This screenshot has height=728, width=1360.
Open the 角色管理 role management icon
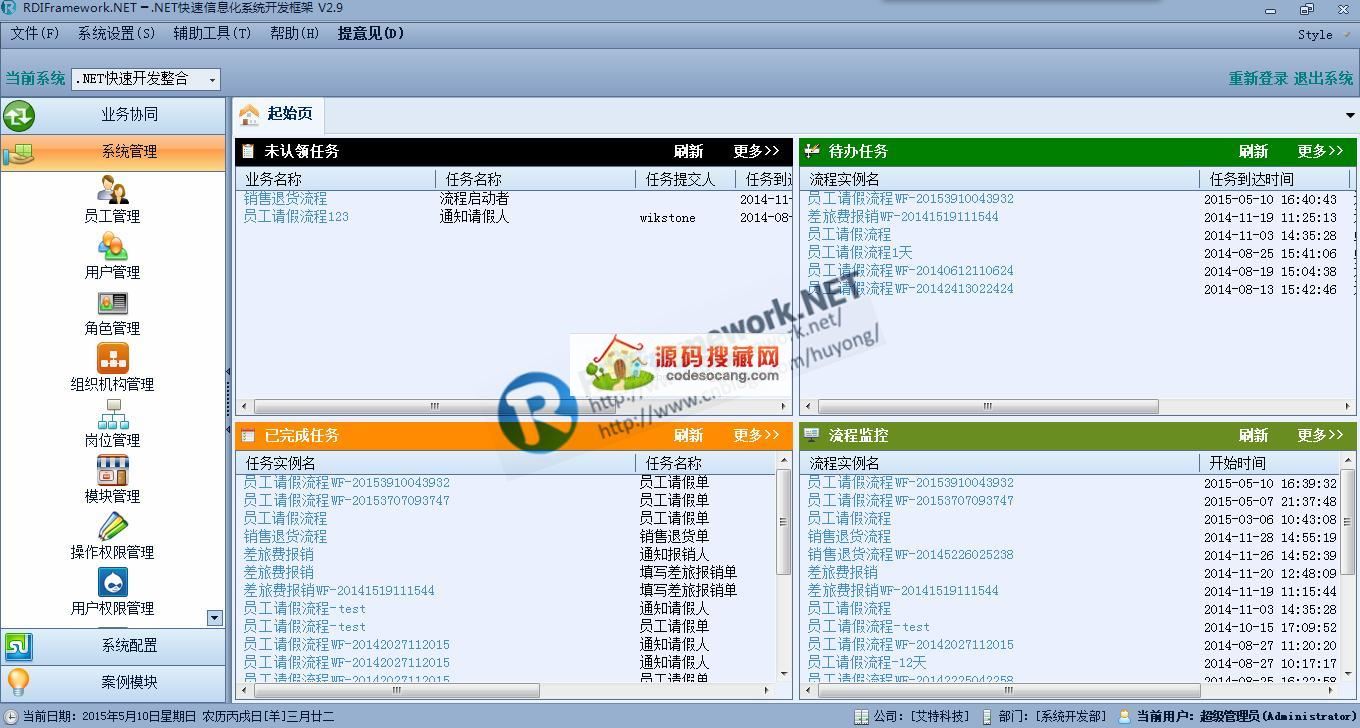(112, 302)
